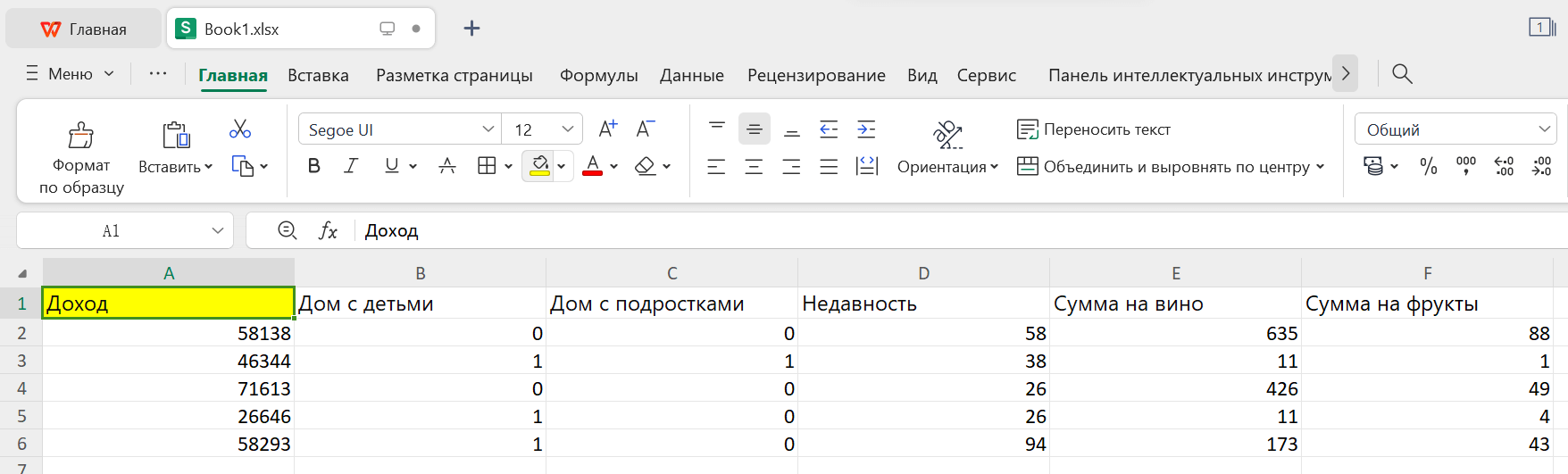Open the Меню button
Image resolution: width=1568 pixels, height=474 pixels.
coord(70,74)
